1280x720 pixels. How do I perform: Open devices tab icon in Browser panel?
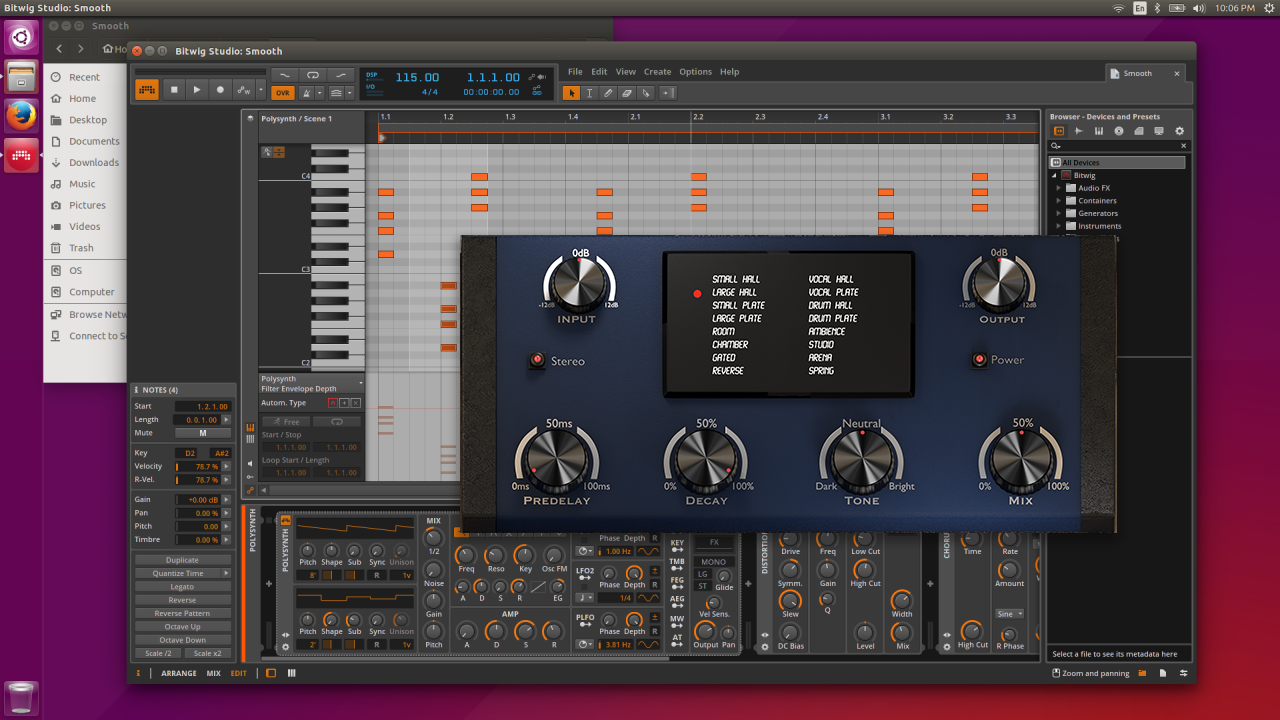point(1060,131)
